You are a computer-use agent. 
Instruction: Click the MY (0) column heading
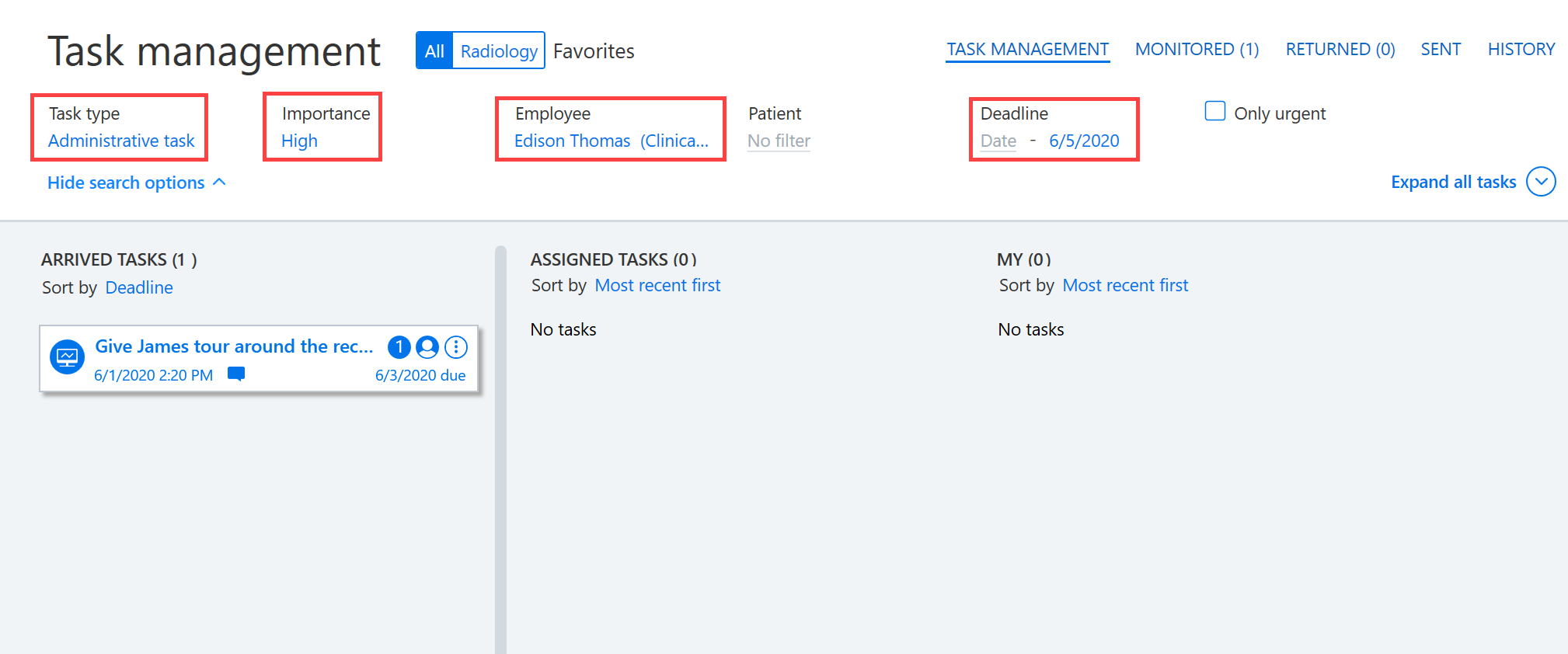(x=1023, y=259)
